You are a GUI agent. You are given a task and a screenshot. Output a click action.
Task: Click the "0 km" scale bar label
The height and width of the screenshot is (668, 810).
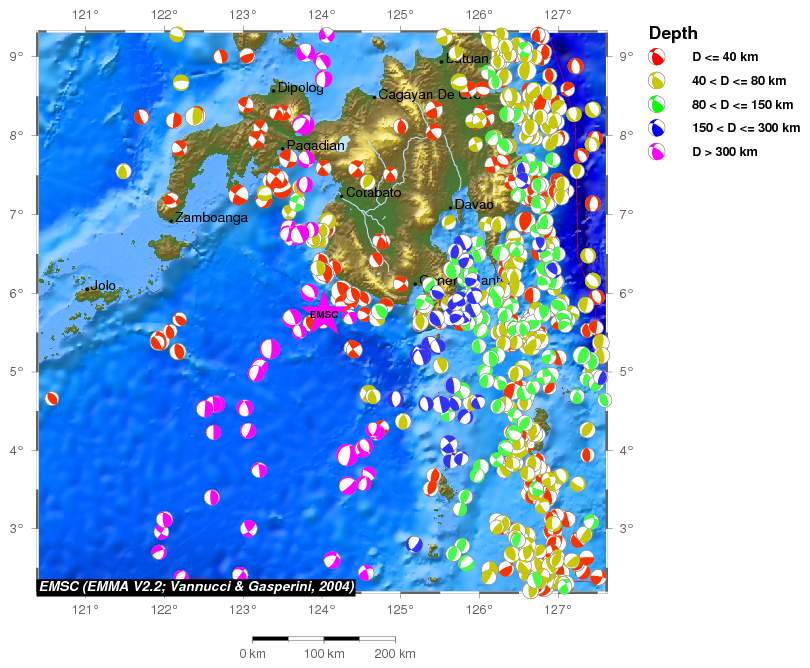click(x=253, y=654)
